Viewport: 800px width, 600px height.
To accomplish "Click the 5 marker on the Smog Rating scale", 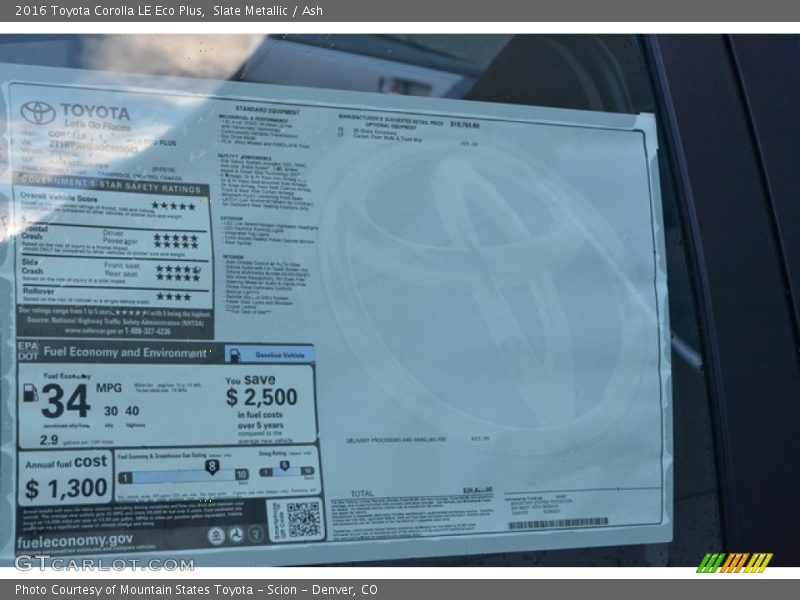I will (284, 465).
